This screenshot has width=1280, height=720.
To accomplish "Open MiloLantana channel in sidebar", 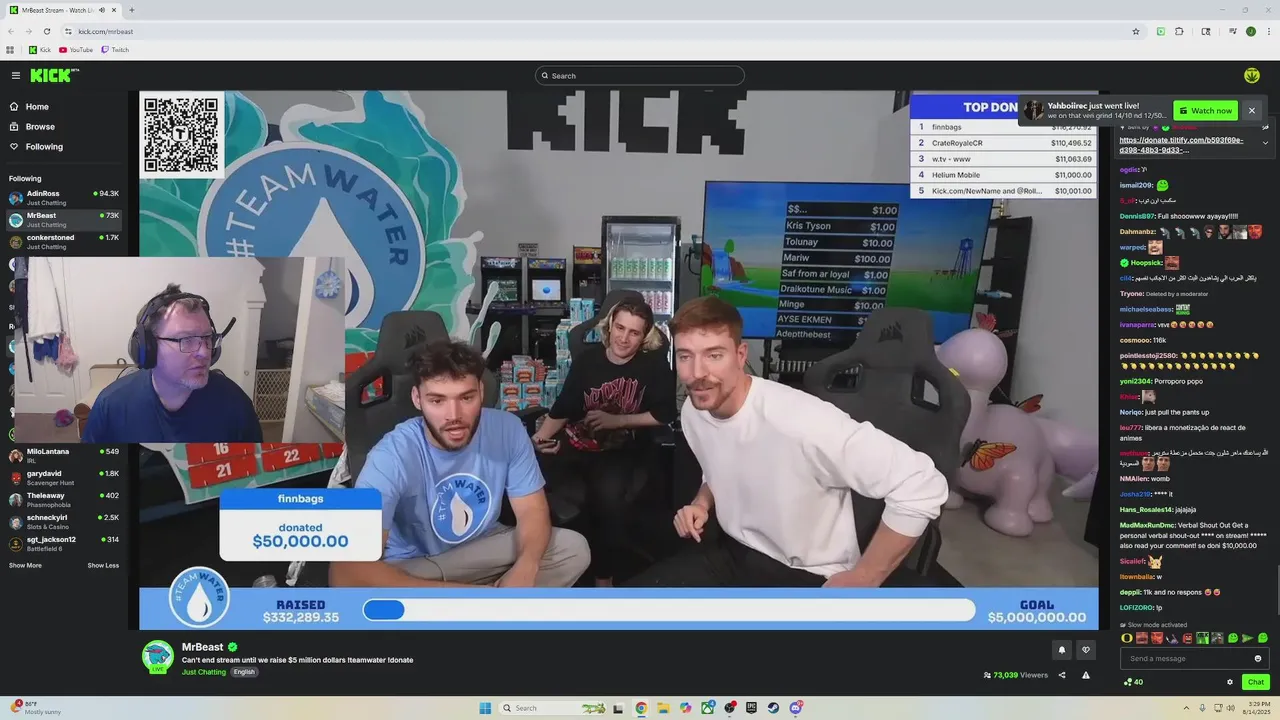I will (x=64, y=455).
